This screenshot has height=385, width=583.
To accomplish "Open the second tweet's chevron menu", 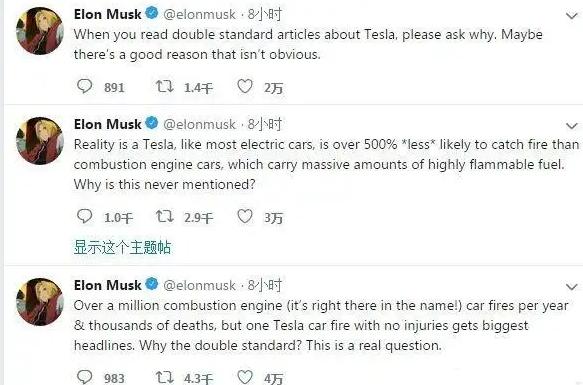I will pyautogui.click(x=571, y=126).
